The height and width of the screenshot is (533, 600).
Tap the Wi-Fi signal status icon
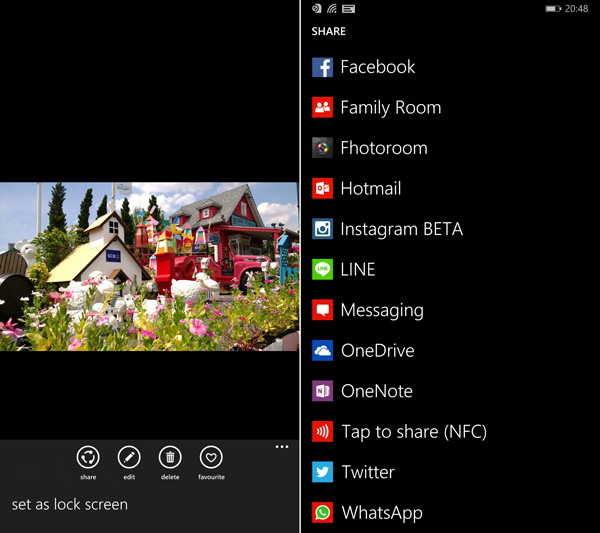pos(332,8)
